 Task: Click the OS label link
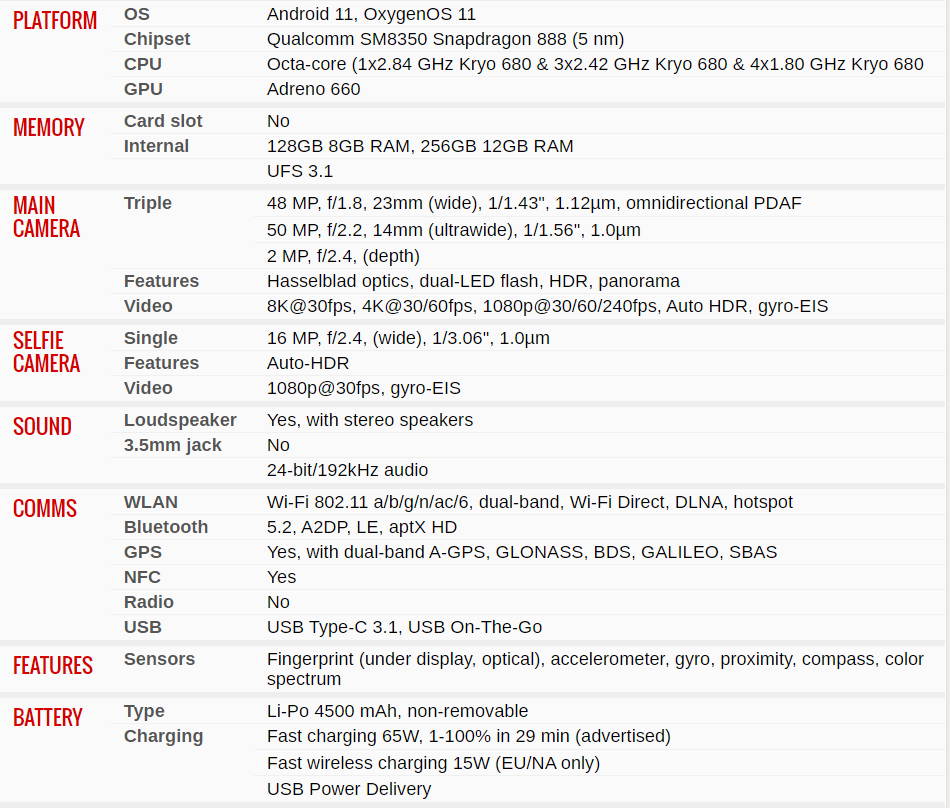coord(137,14)
